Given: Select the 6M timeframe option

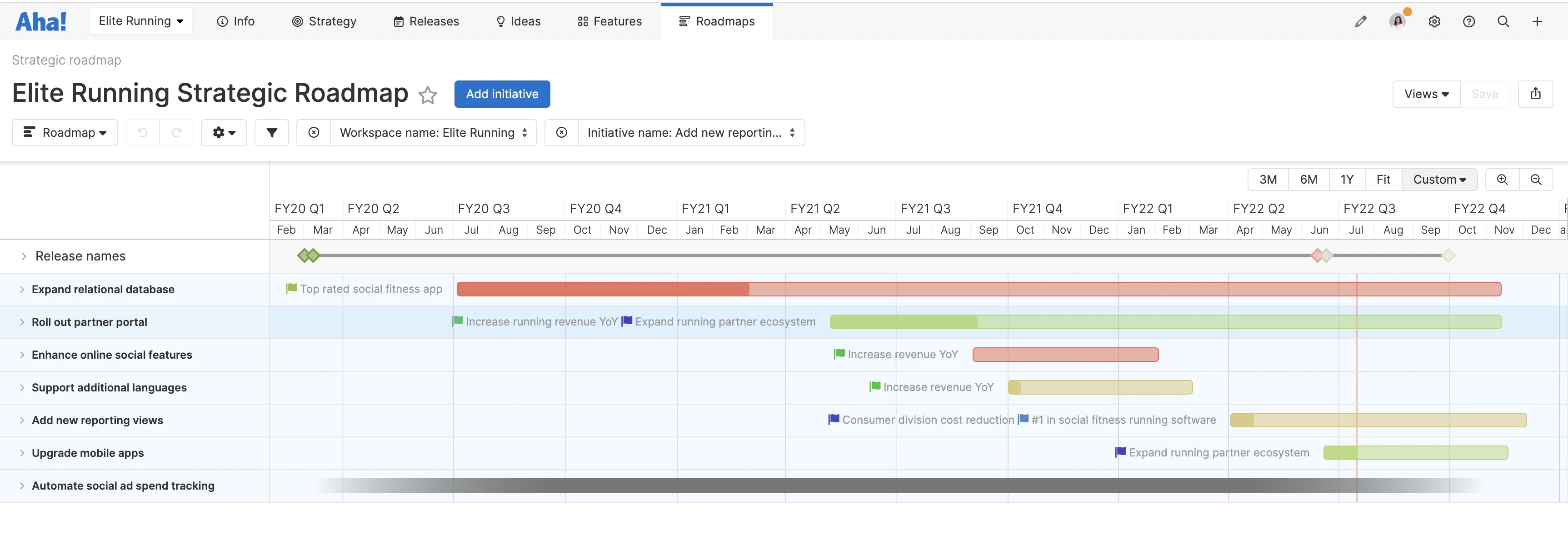Looking at the screenshot, I should [x=1308, y=180].
